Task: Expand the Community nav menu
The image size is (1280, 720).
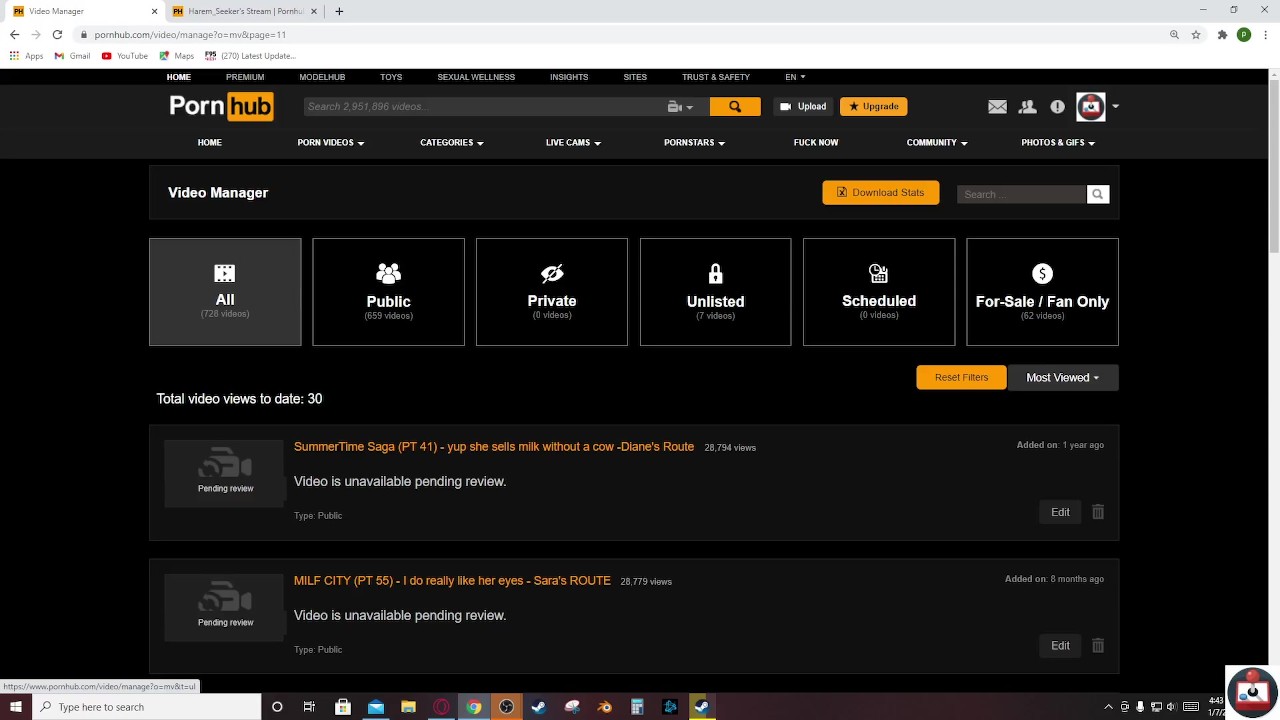Action: (937, 143)
